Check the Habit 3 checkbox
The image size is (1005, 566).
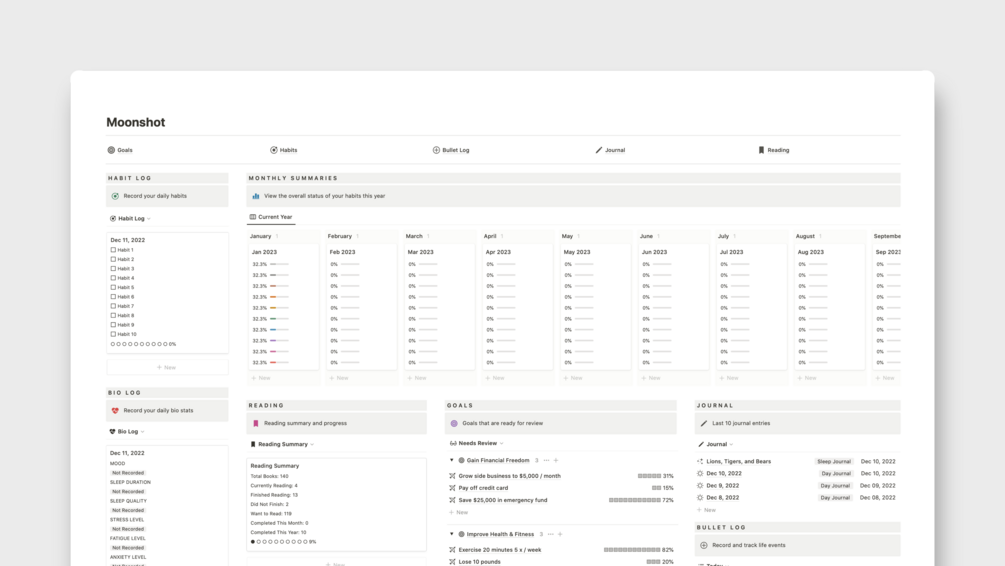click(113, 269)
